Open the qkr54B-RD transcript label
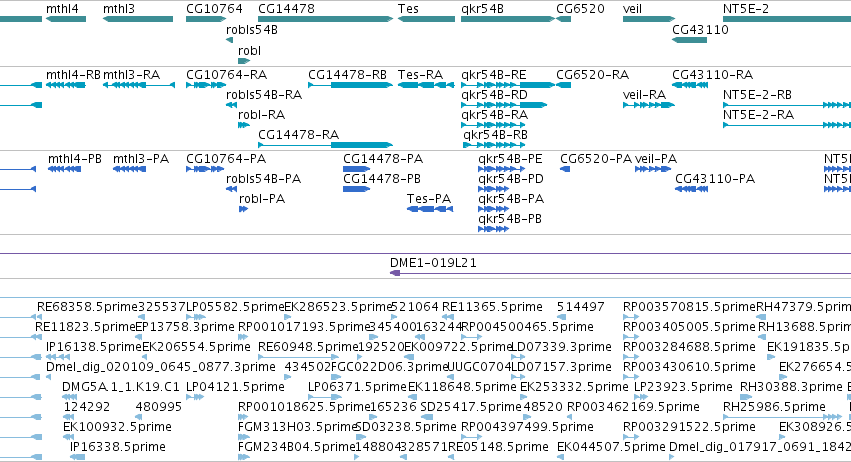Image resolution: width=851 pixels, height=462 pixels. click(x=494, y=94)
